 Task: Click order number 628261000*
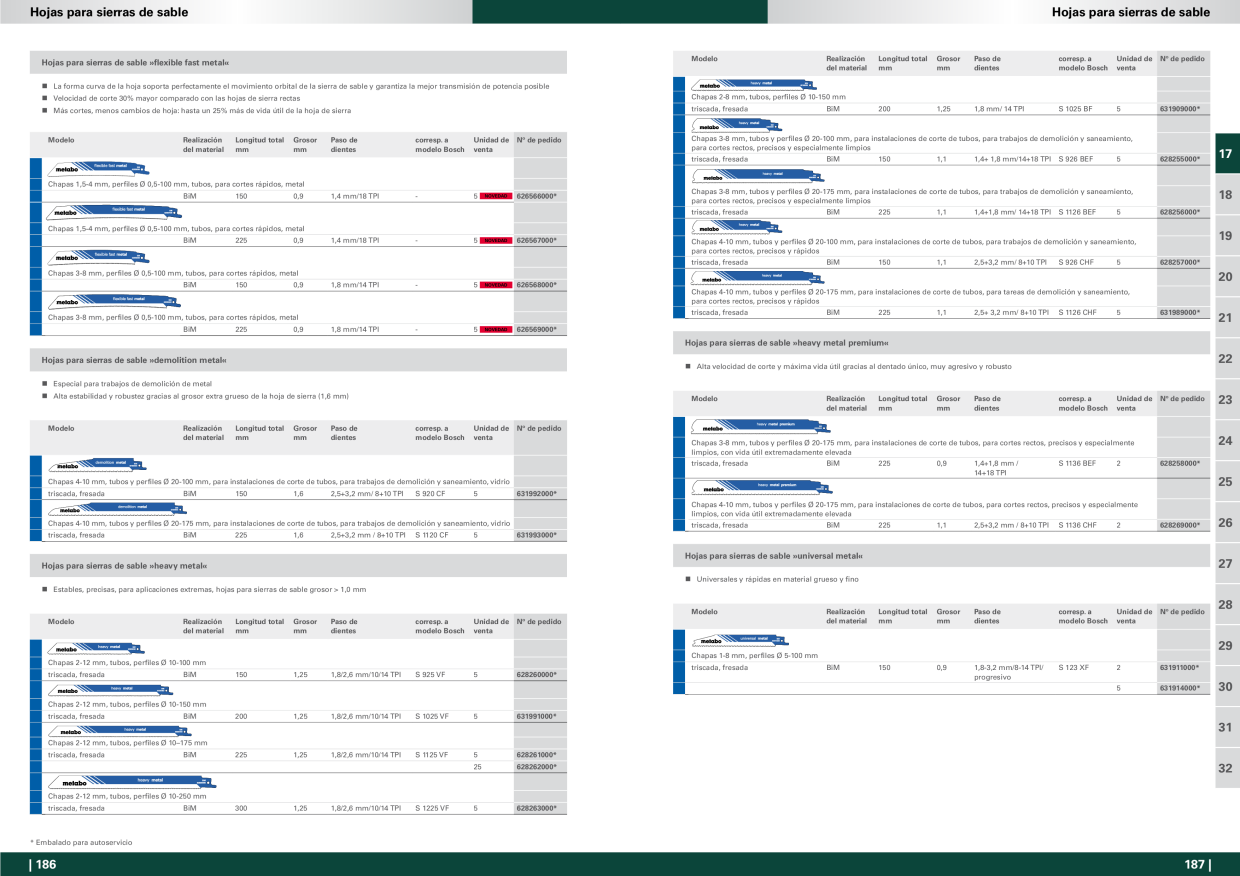pos(536,755)
